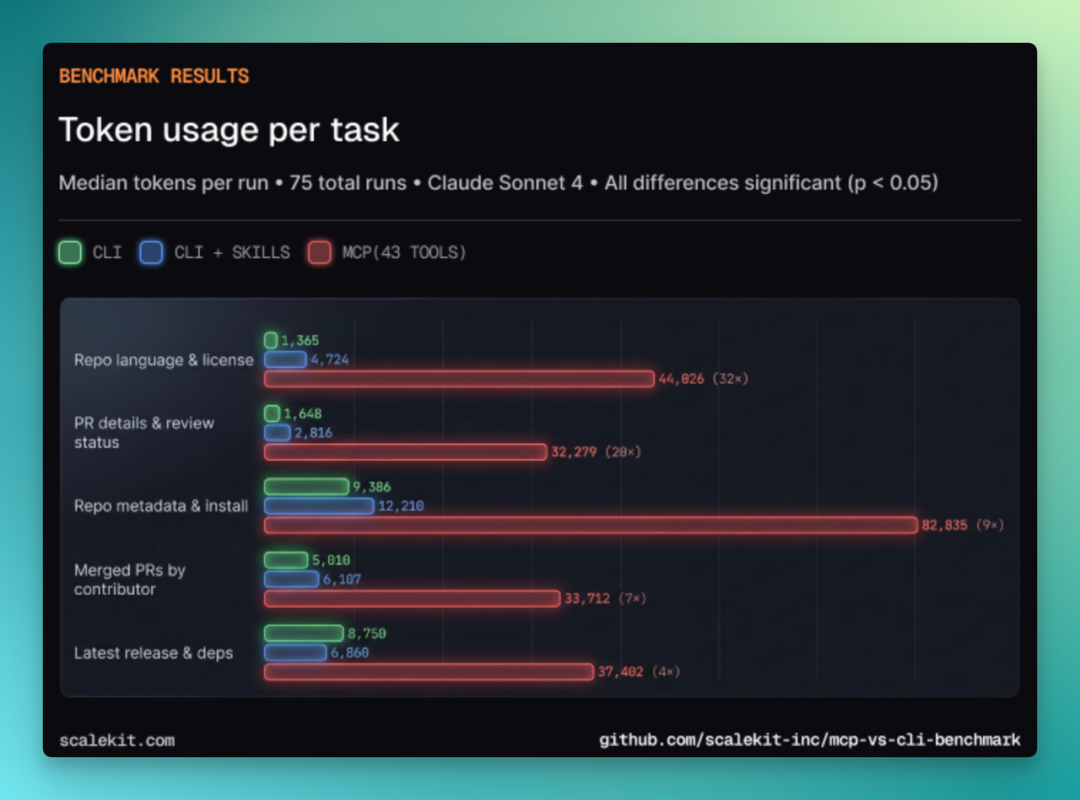Click the red bar valued 37,402
This screenshot has height=800, width=1080.
coord(429,672)
